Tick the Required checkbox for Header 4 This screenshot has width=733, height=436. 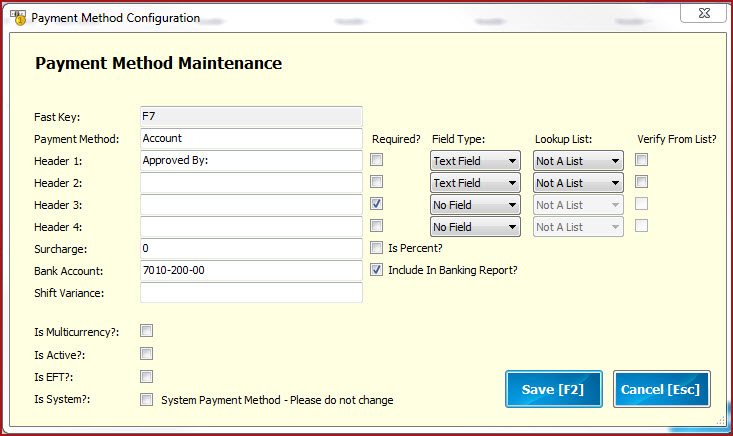[376, 226]
